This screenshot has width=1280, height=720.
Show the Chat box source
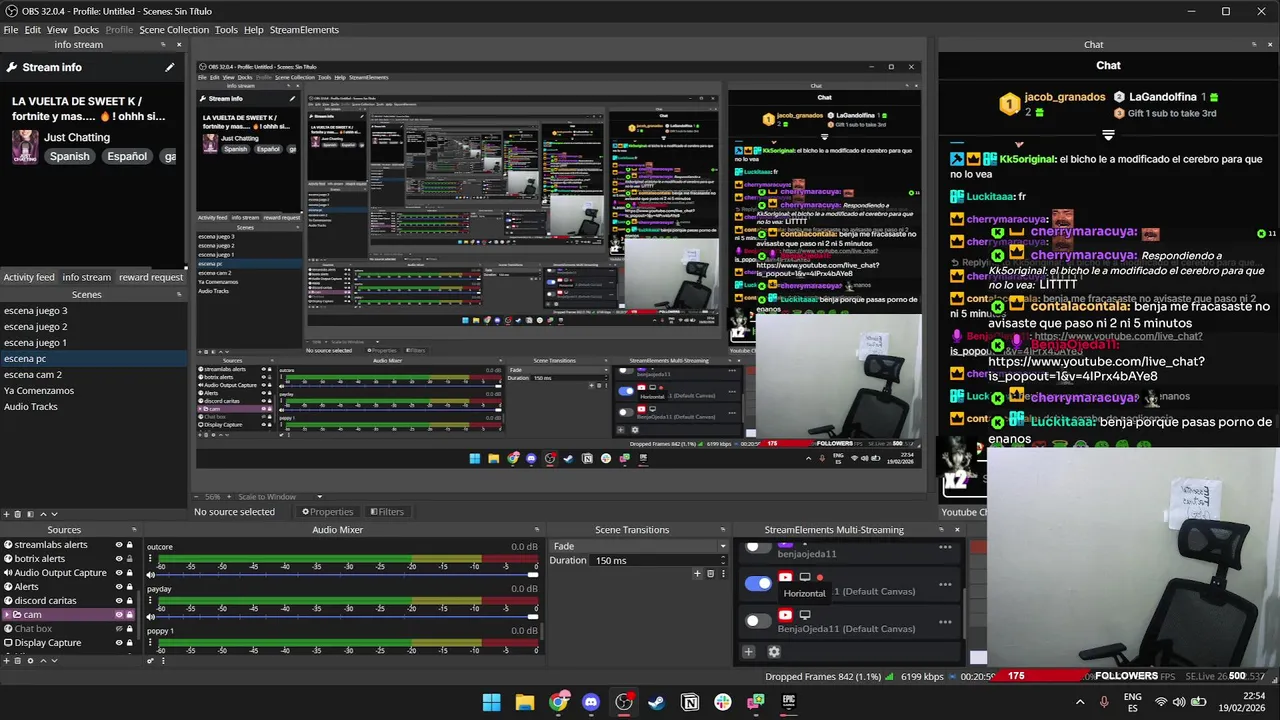pos(119,629)
